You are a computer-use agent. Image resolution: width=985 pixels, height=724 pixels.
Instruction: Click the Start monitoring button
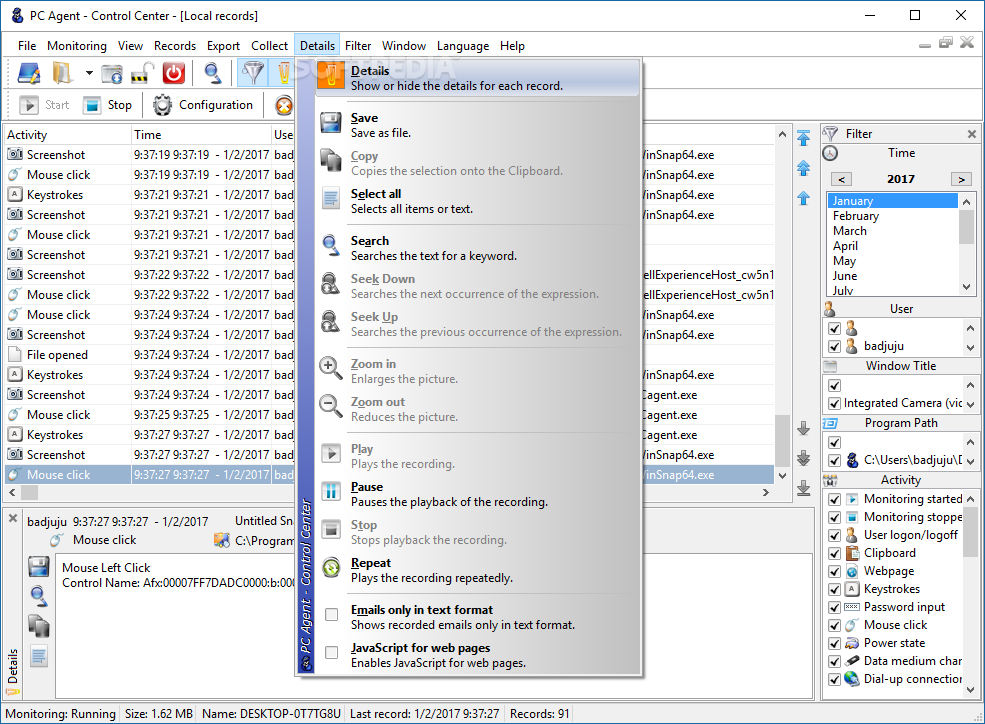[x=45, y=105]
